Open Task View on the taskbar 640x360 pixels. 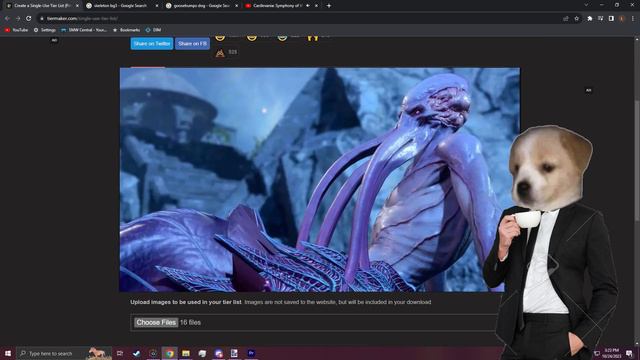tap(120, 353)
